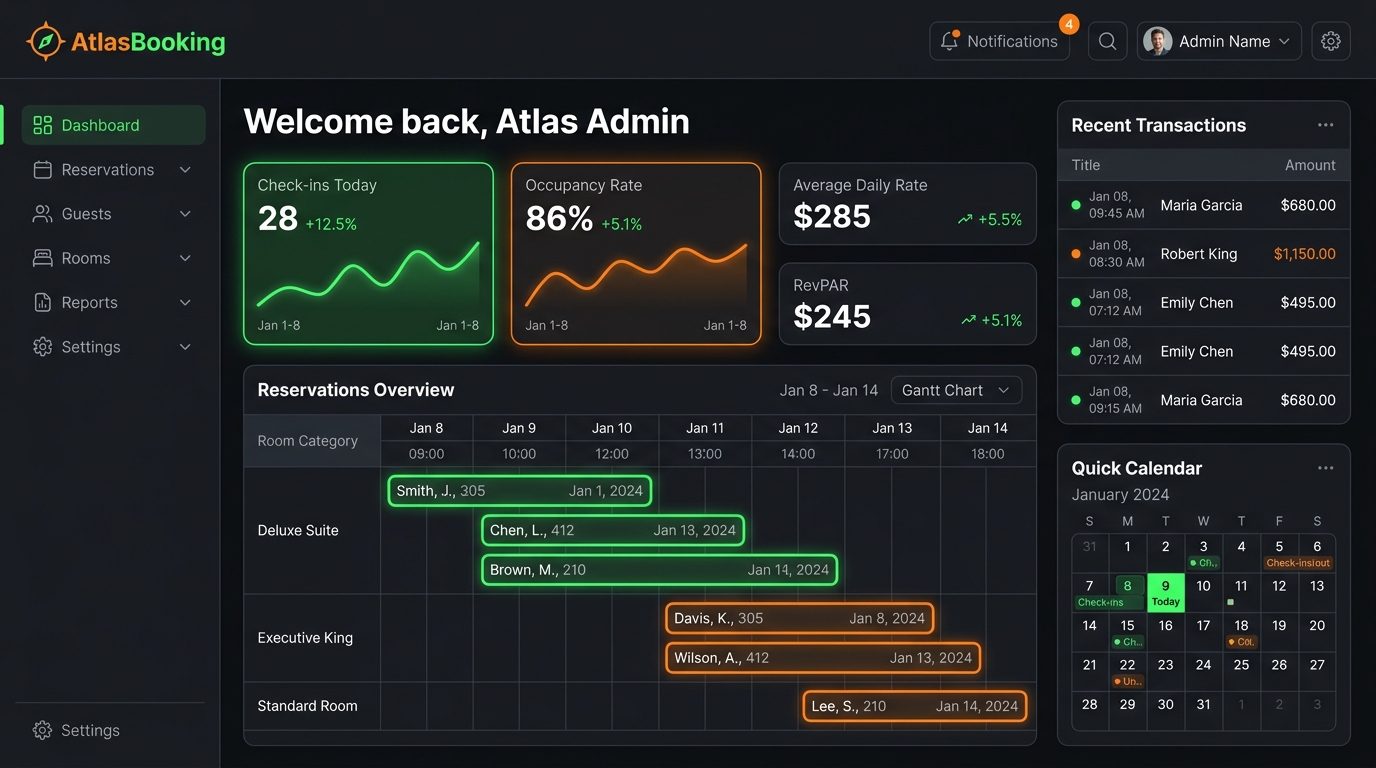This screenshot has width=1376, height=768.
Task: Select the Davis, K., 305 reservation bar
Action: [x=800, y=618]
